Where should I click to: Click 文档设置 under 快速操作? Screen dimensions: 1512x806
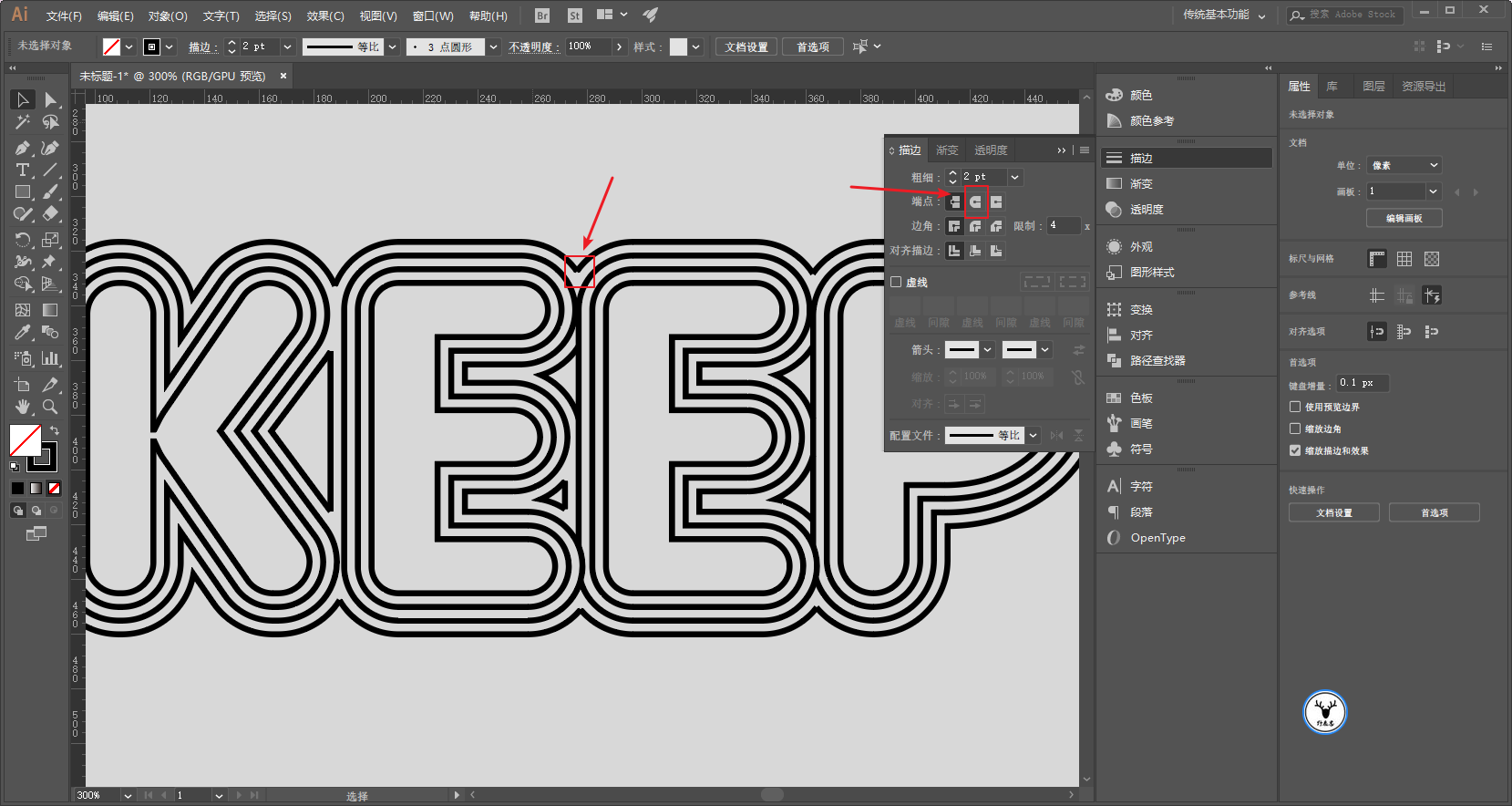[1333, 512]
